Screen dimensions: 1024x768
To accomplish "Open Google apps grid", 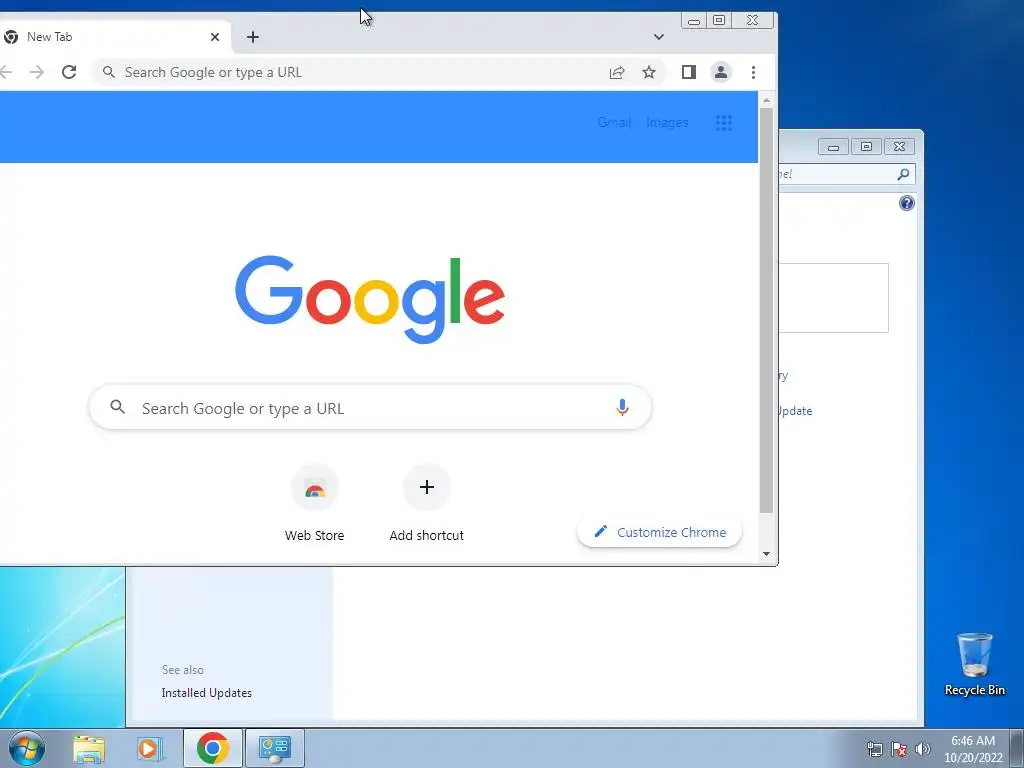I will 724,123.
